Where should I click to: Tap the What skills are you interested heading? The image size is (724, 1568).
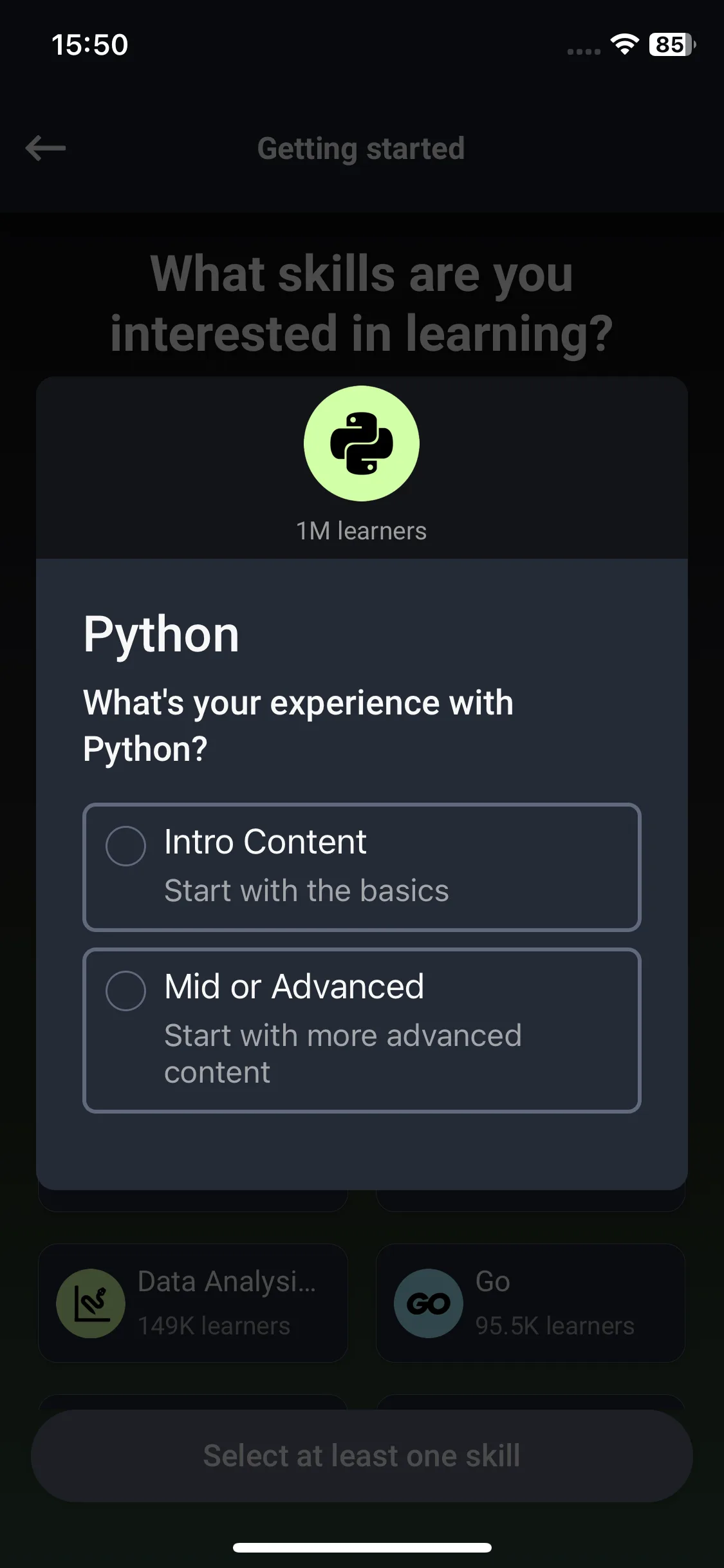362,303
